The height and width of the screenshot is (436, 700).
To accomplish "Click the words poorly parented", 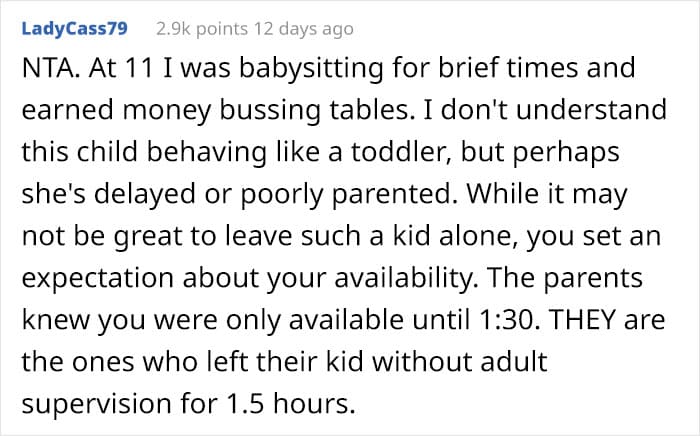I will point(349,194).
